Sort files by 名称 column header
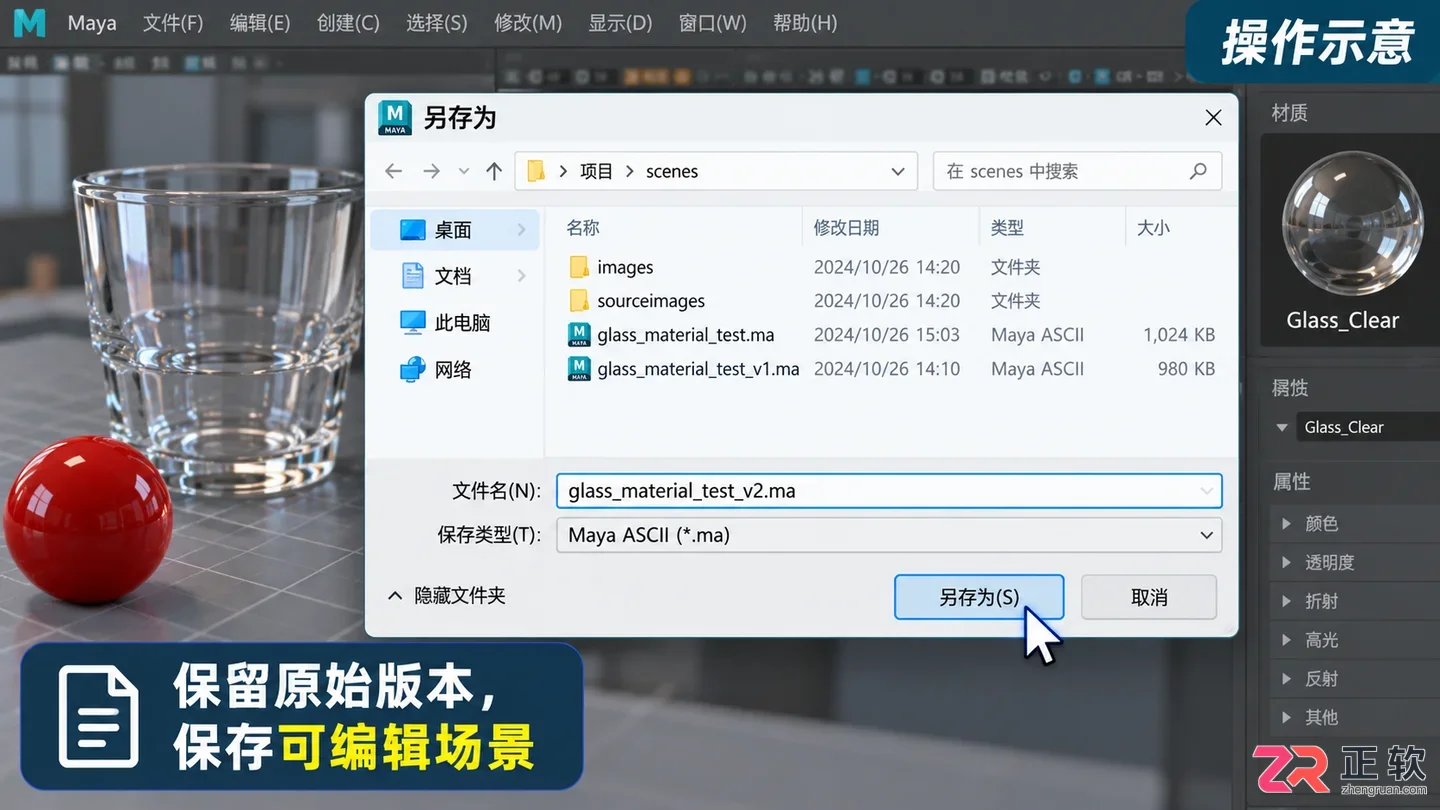The image size is (1440, 810). point(583,228)
